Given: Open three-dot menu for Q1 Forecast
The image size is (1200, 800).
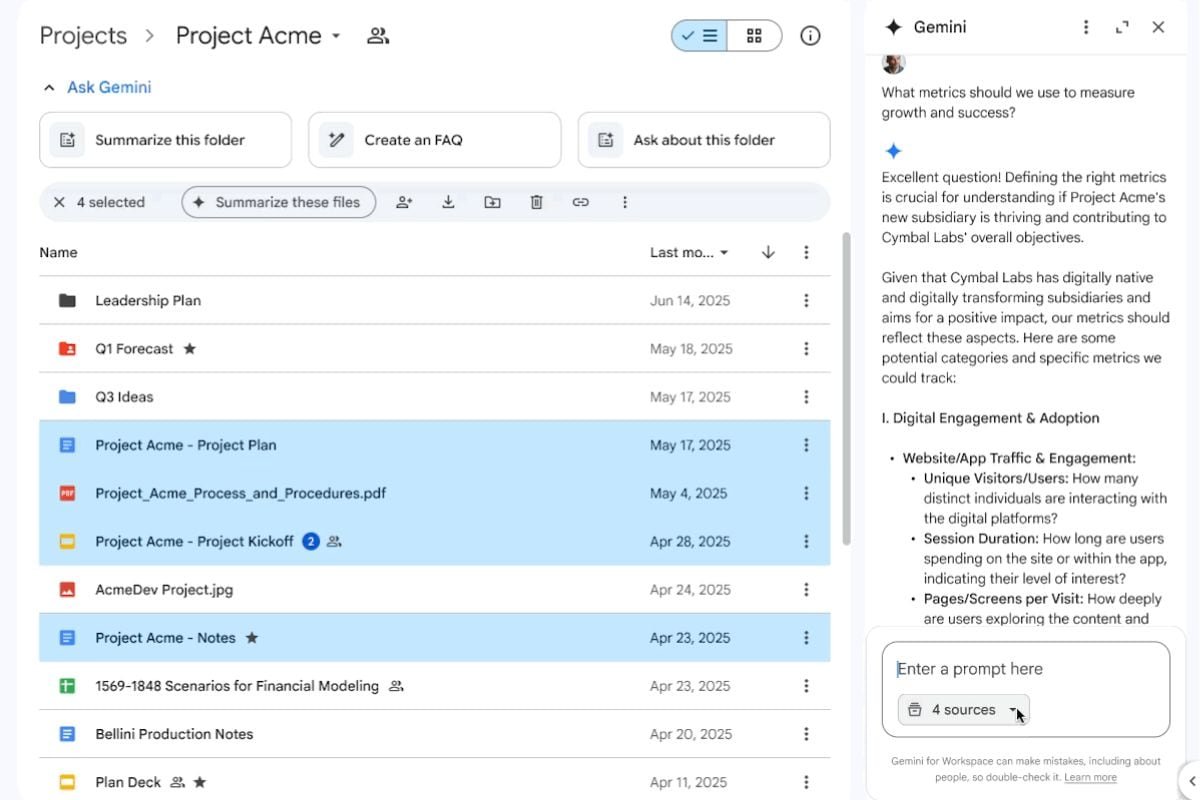Looking at the screenshot, I should pos(806,349).
